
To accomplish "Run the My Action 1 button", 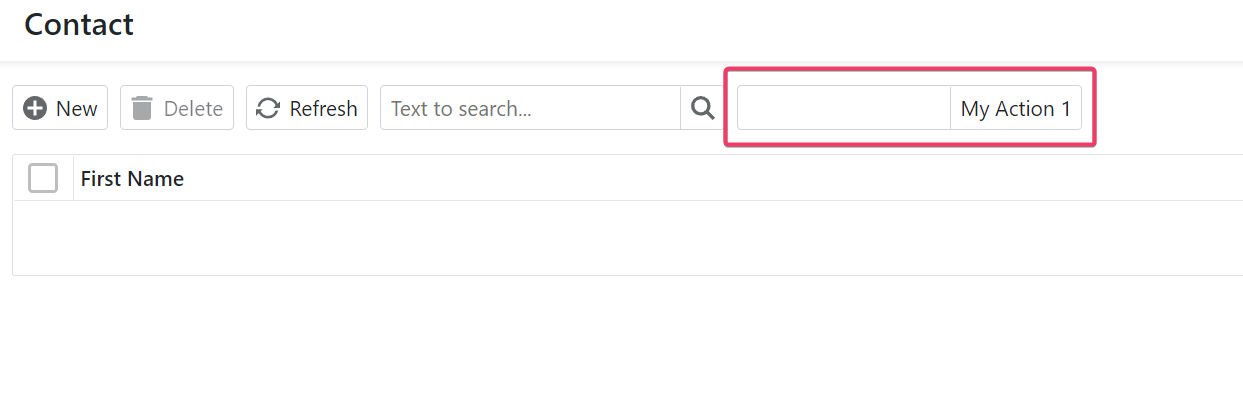I will point(1015,108).
